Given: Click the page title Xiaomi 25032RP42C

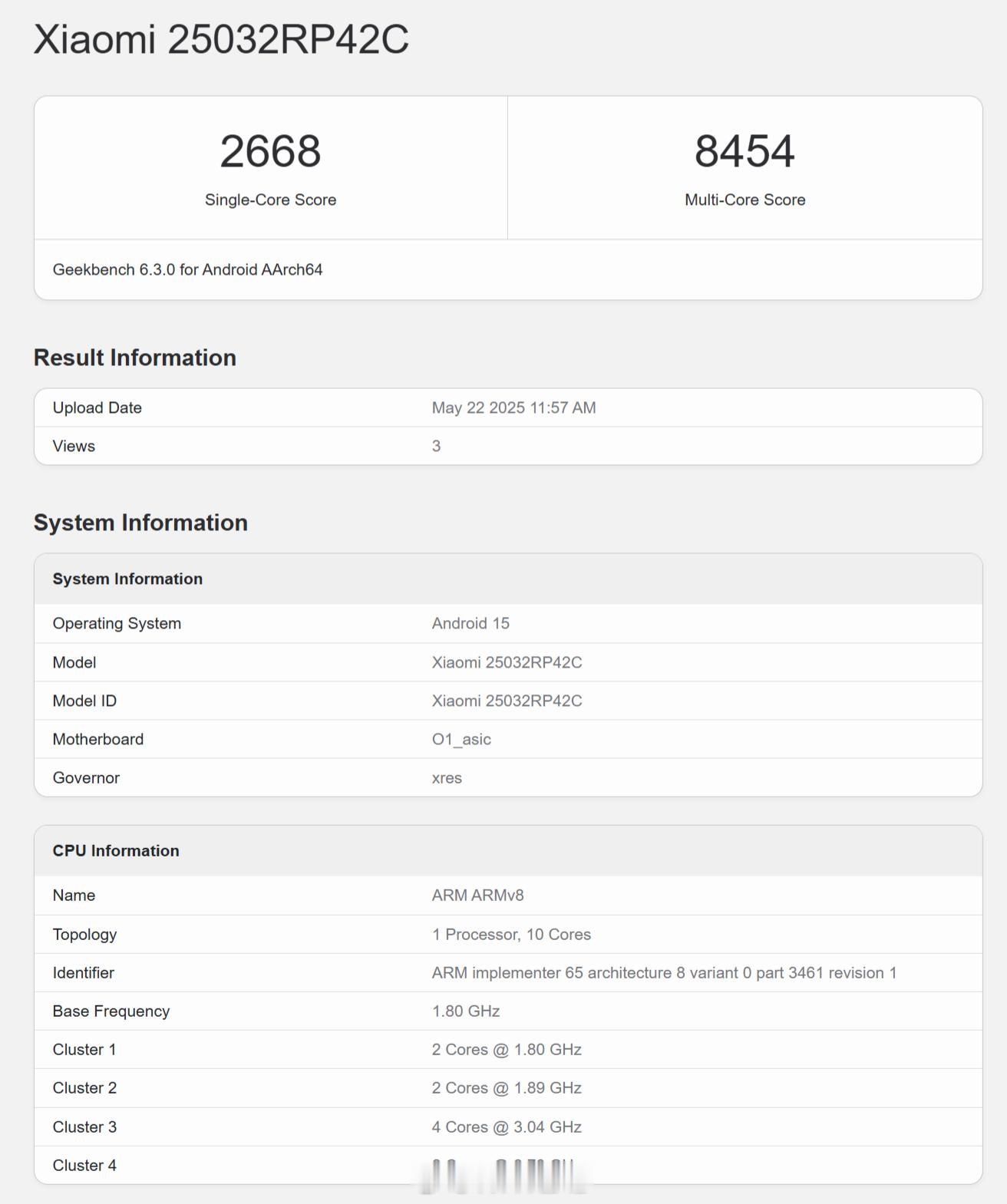Looking at the screenshot, I should point(221,39).
